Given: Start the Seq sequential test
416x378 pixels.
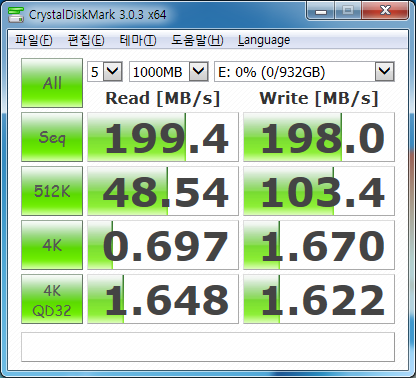Looking at the screenshot, I should (x=52, y=137).
